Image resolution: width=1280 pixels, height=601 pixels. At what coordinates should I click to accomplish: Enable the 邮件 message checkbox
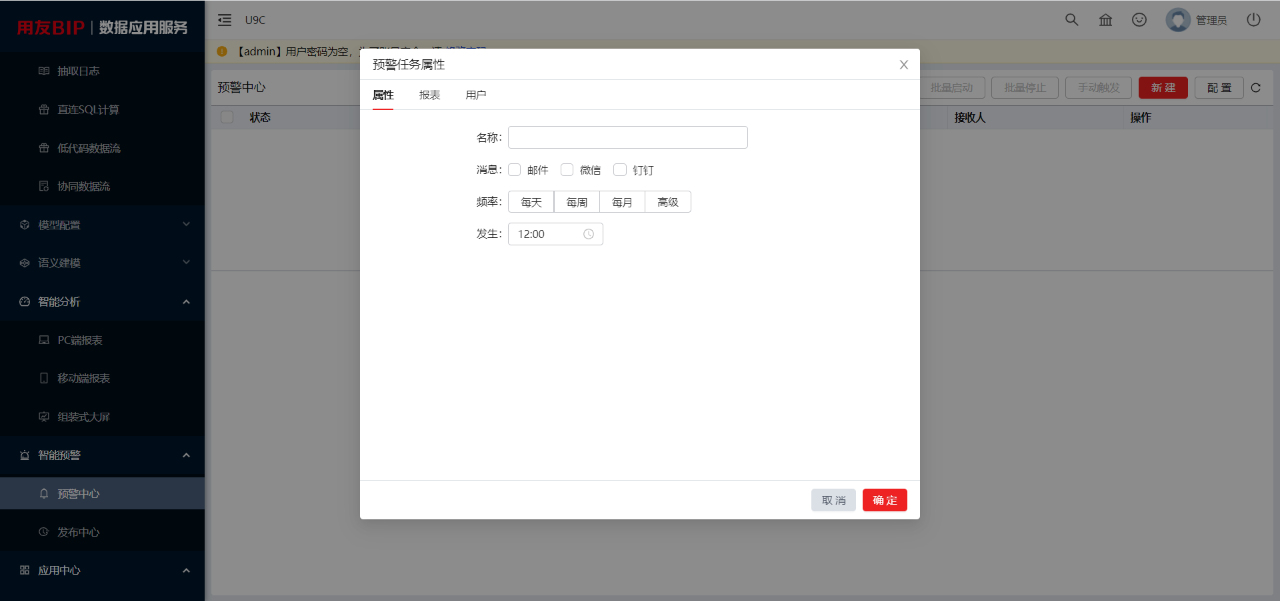click(515, 170)
